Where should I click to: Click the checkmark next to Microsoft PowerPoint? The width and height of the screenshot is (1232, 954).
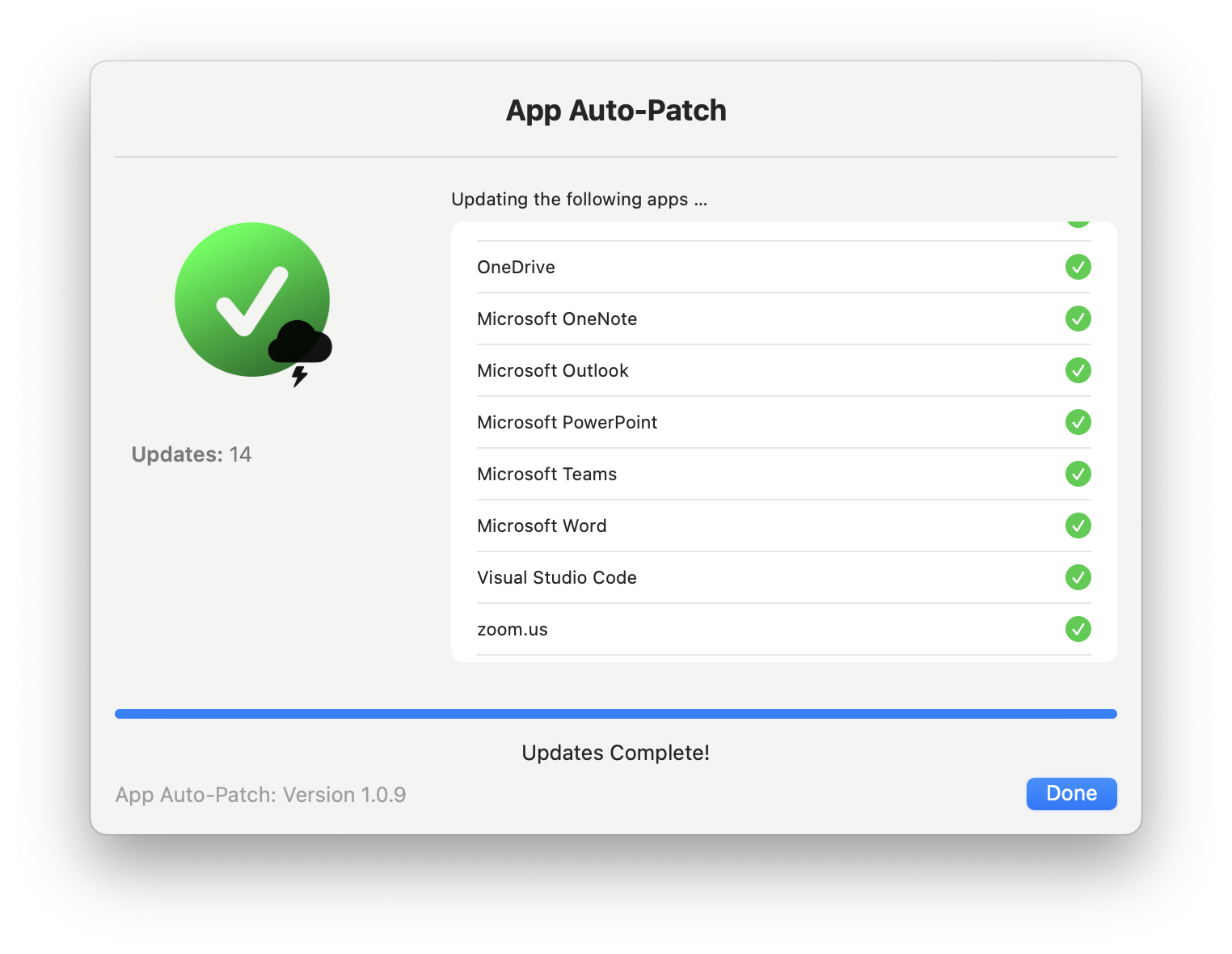pos(1078,422)
